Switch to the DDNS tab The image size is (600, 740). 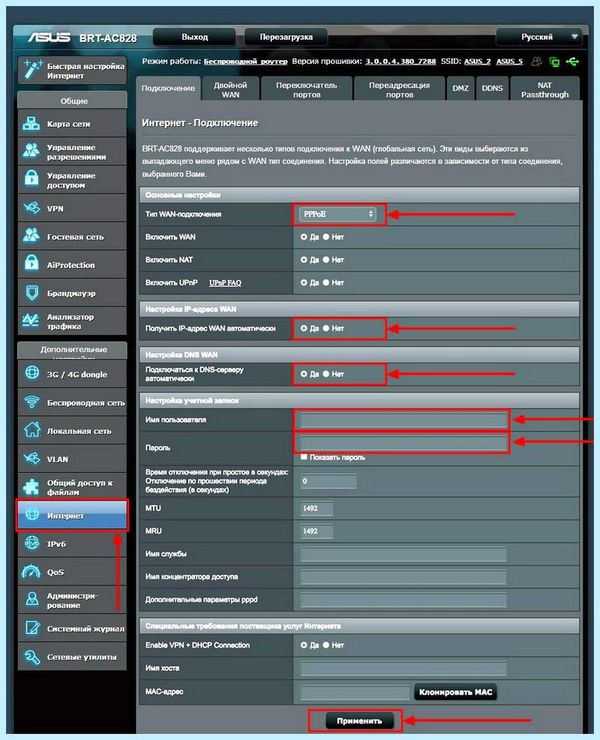[492, 88]
